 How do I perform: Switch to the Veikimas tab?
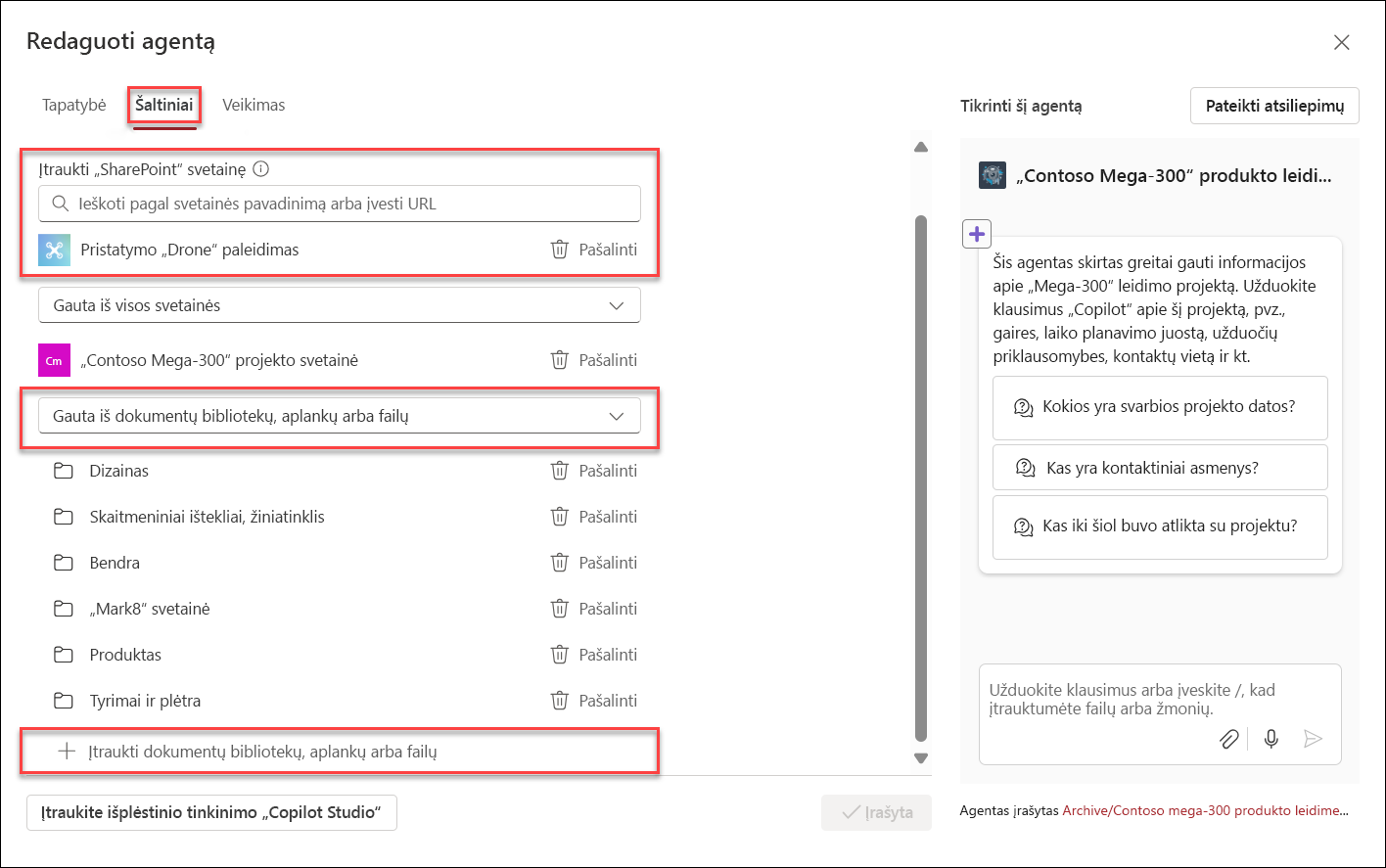pos(254,105)
